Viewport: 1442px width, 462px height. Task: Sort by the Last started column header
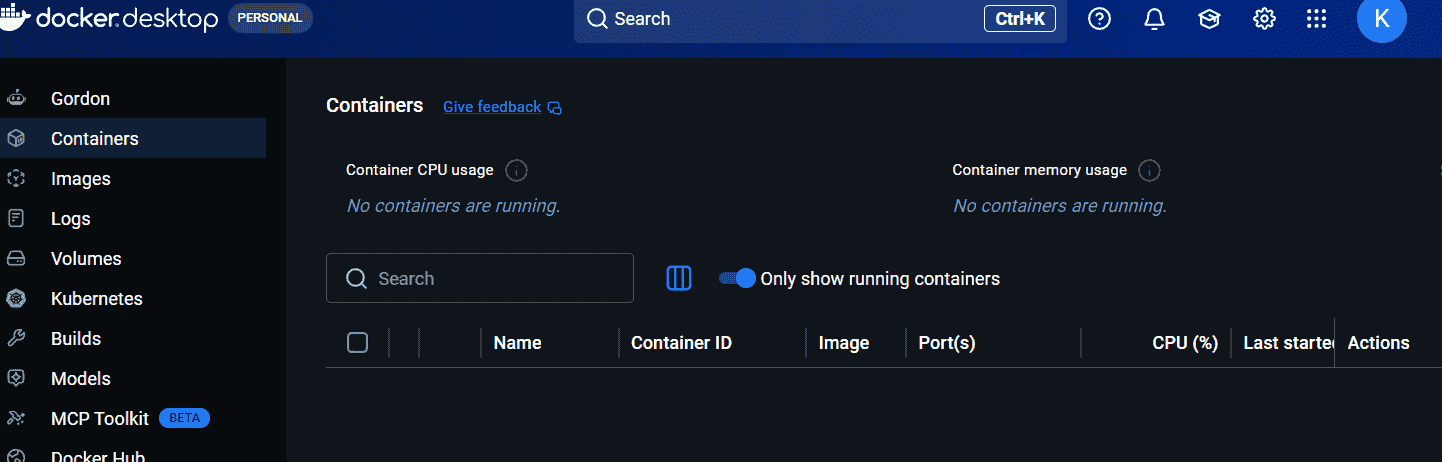coord(1289,343)
